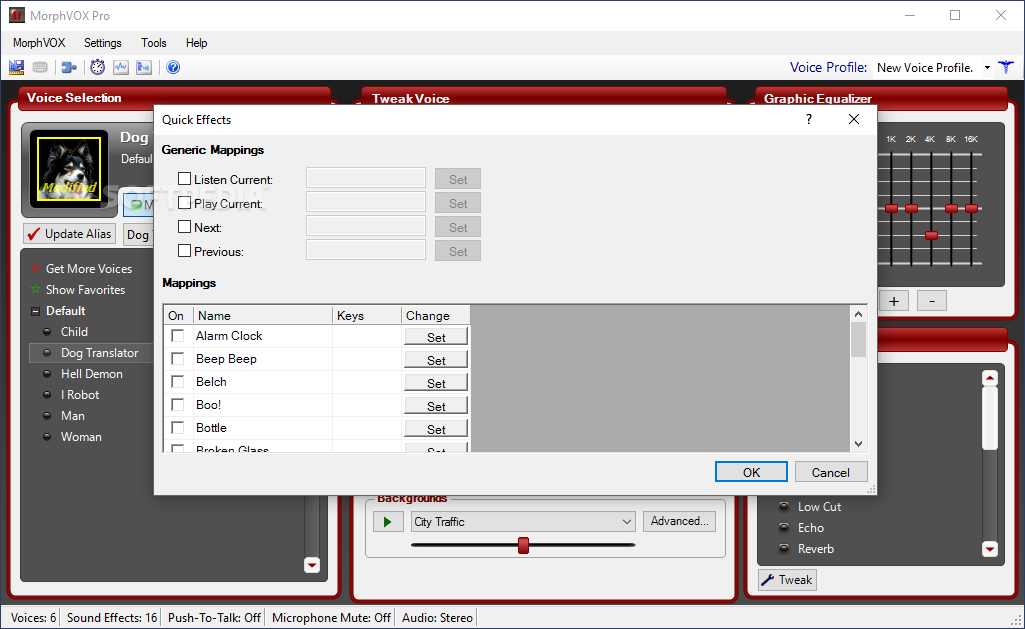Close the Quick Effects dialog
This screenshot has height=629, width=1025.
point(854,119)
